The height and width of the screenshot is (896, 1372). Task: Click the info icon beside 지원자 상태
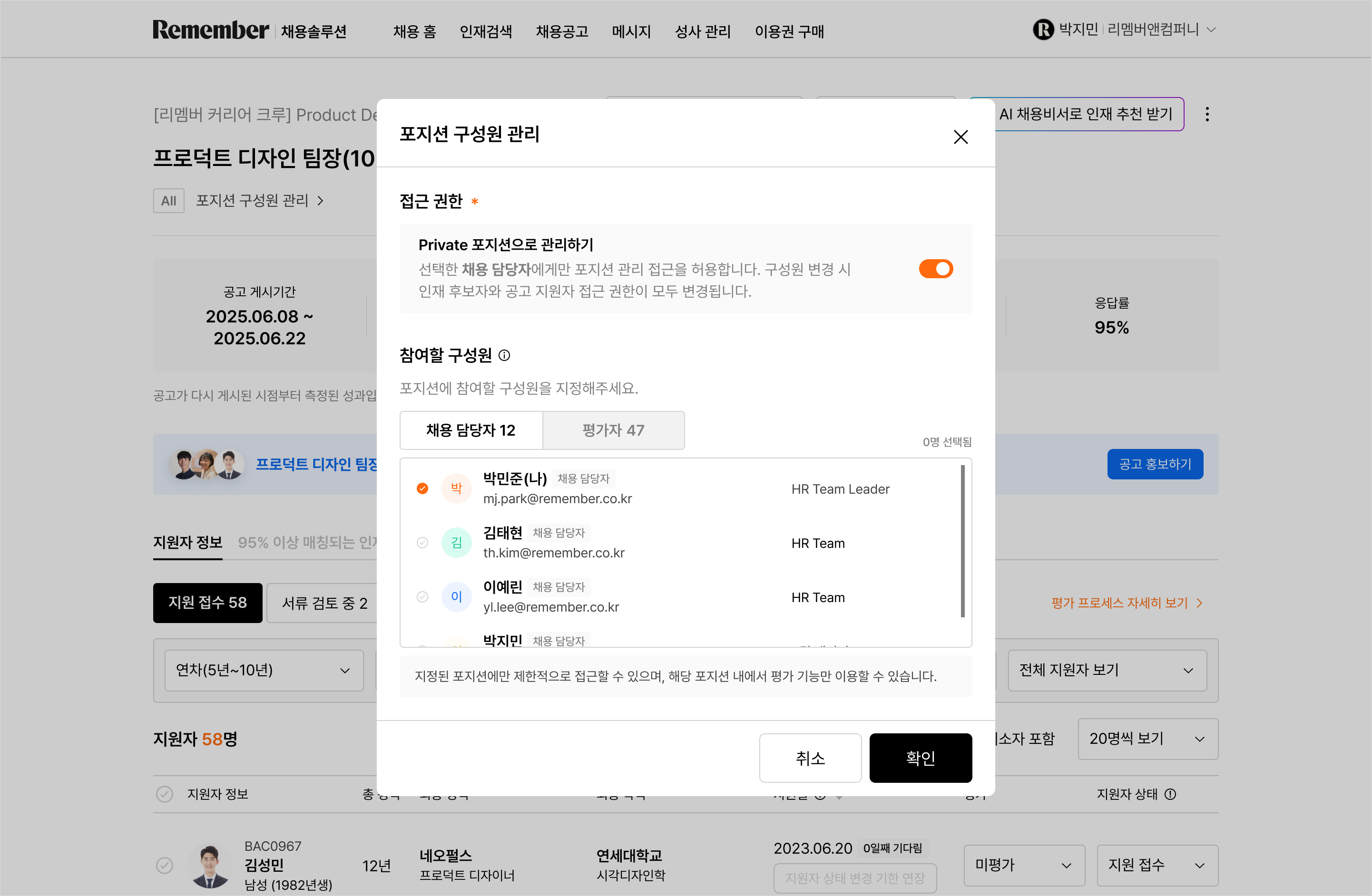[1170, 795]
